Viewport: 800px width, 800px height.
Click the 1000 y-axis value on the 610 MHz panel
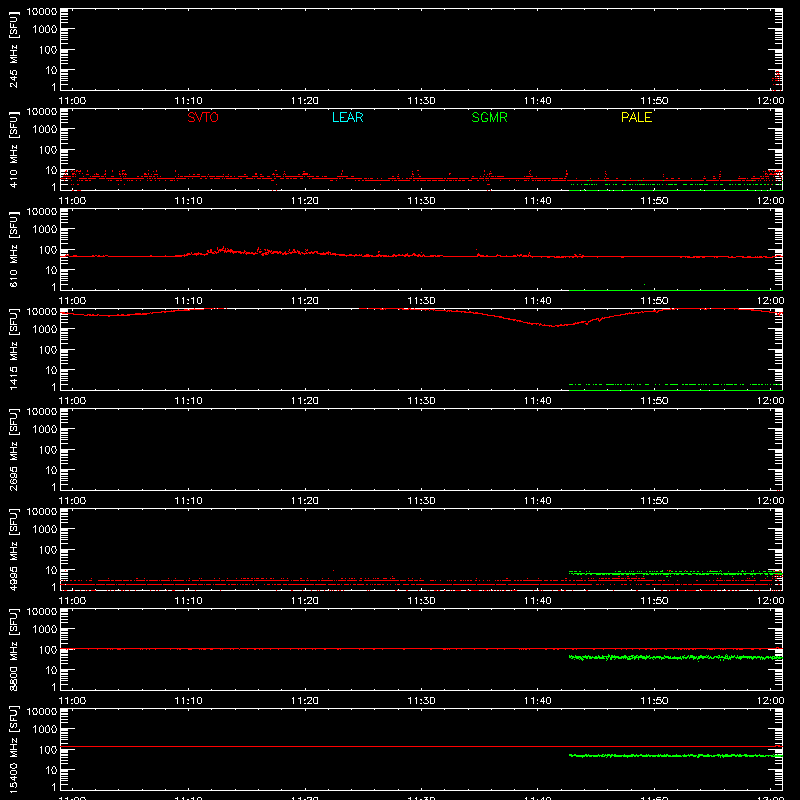pos(45,230)
